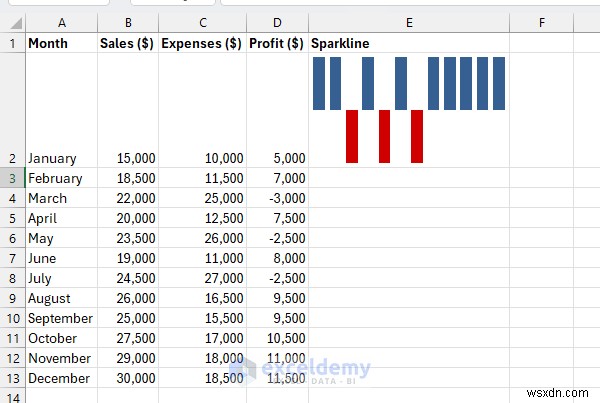This screenshot has height=403, width=600.
Task: Select the May cell
Action: [x=62, y=238]
